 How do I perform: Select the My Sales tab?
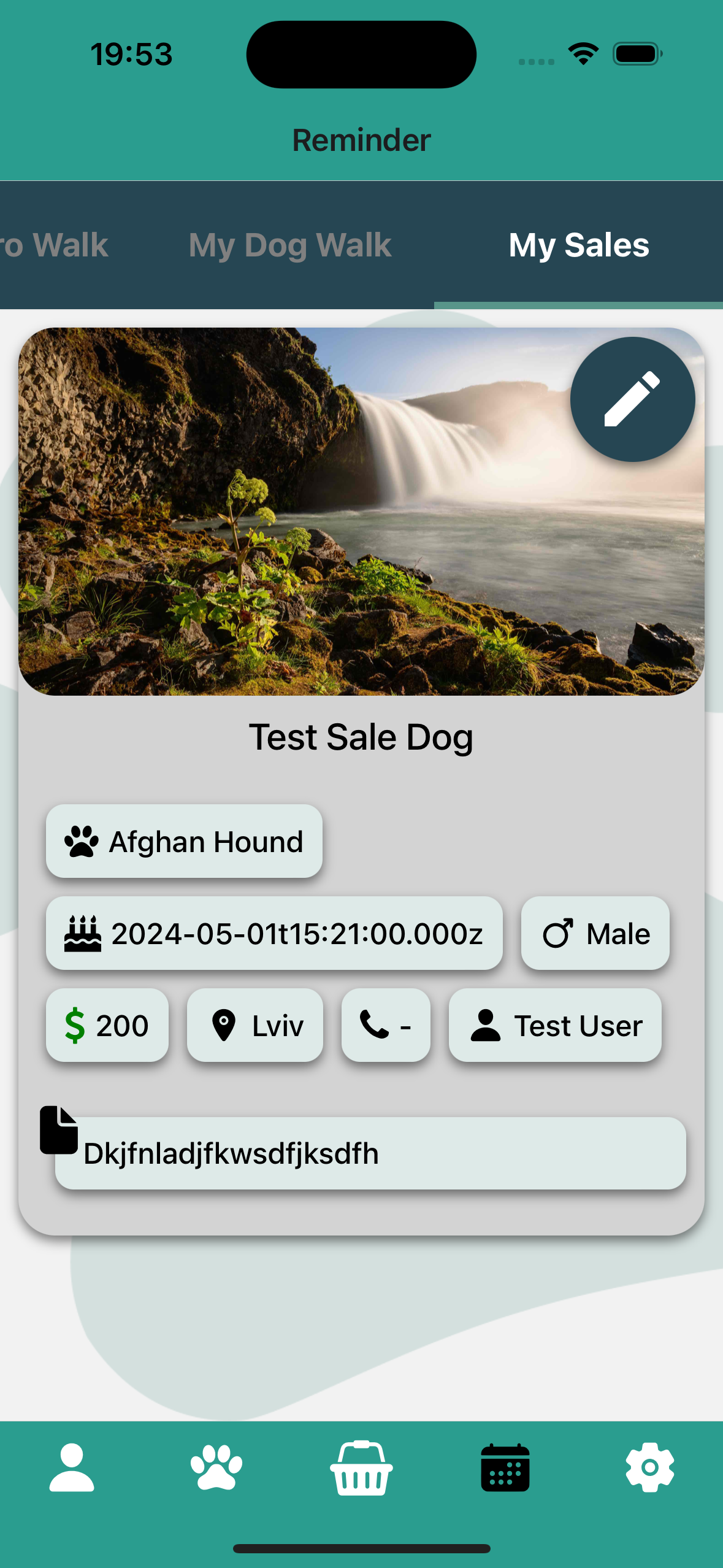point(579,245)
